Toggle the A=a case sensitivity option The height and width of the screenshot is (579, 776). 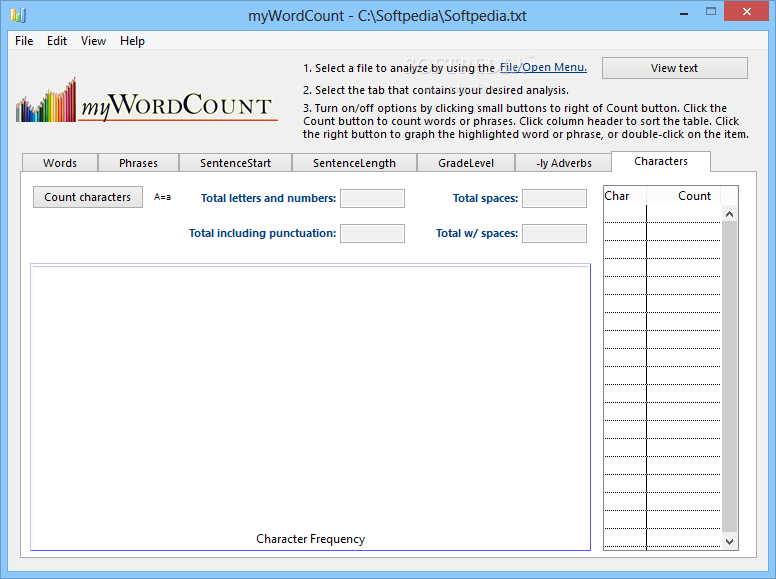(162, 197)
